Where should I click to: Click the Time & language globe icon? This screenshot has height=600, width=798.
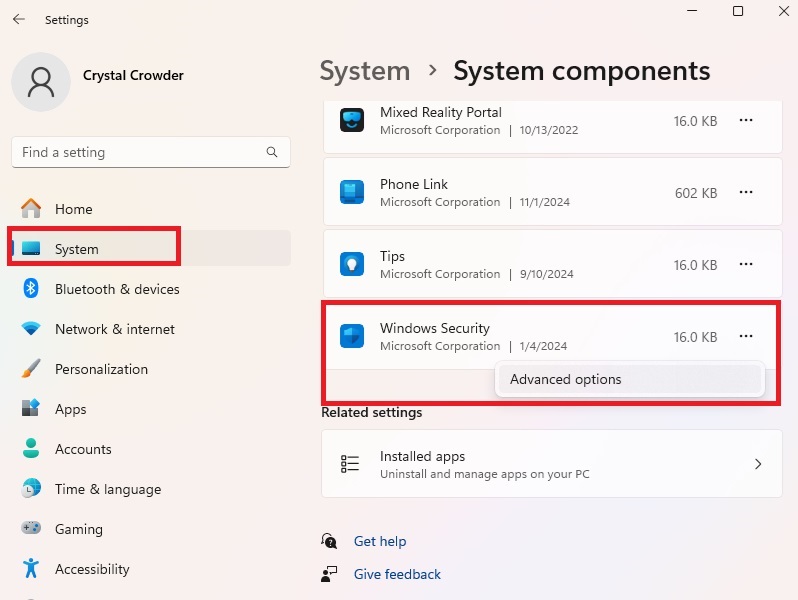(x=31, y=488)
